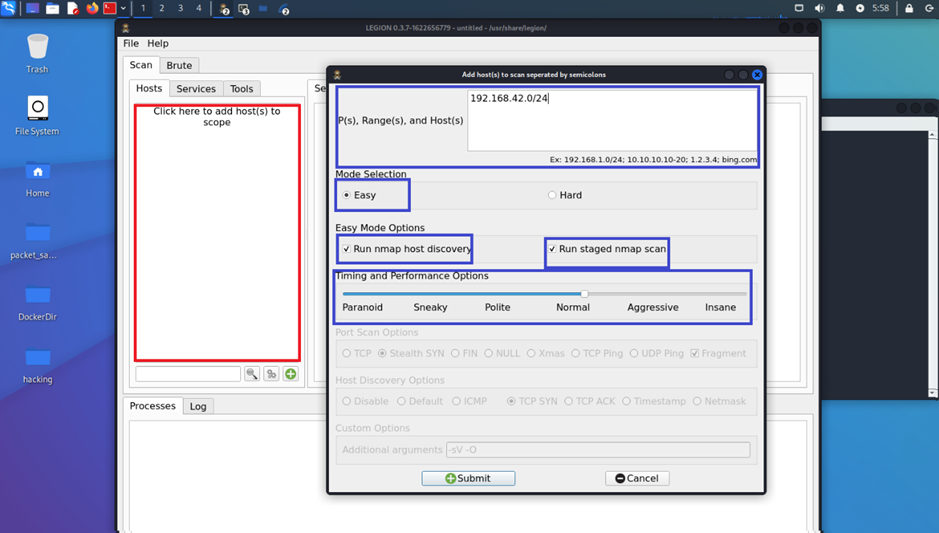Click the Additional arguments field
The height and width of the screenshot is (533, 939).
(598, 450)
